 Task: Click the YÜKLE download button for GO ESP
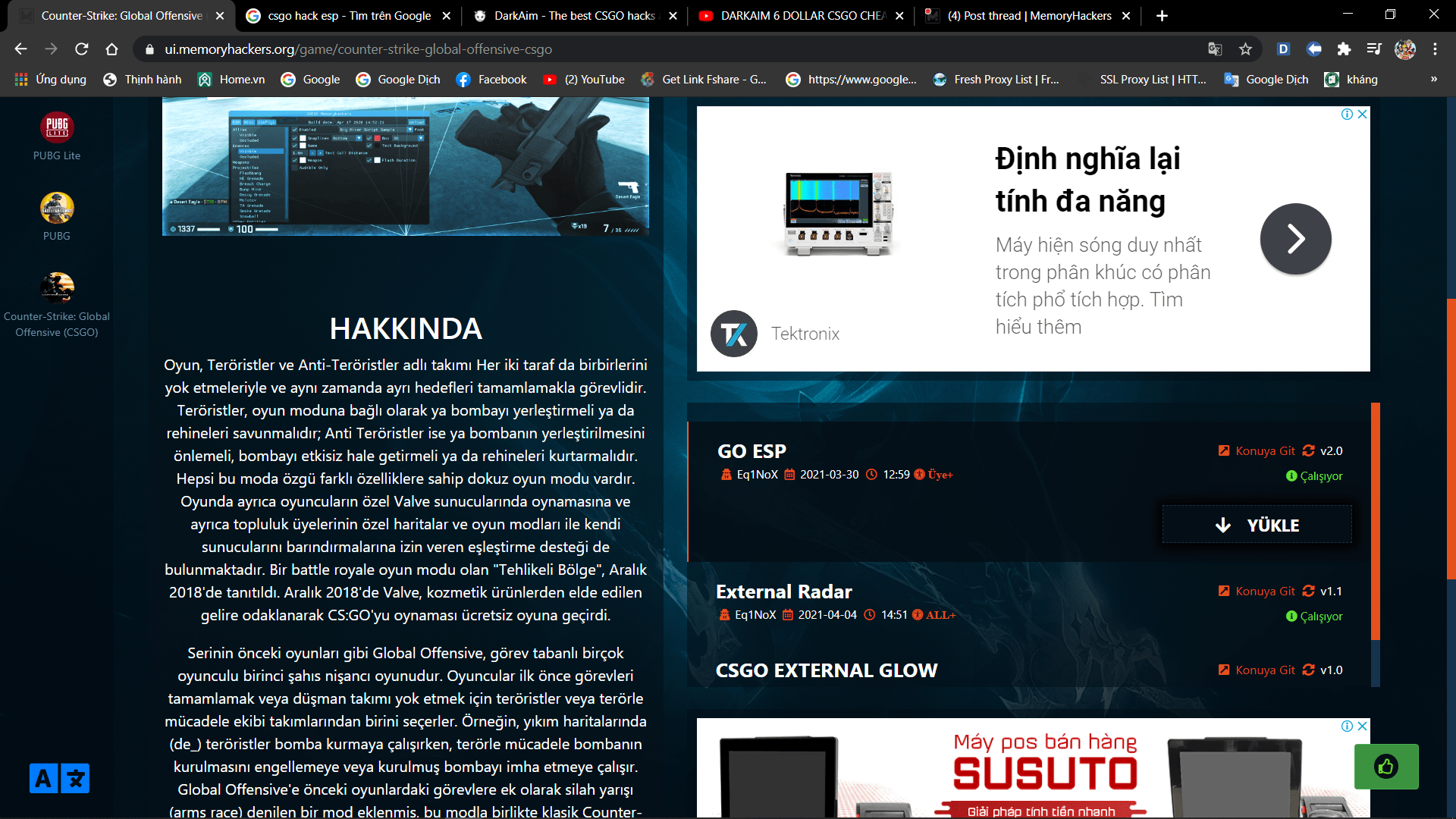[1257, 525]
